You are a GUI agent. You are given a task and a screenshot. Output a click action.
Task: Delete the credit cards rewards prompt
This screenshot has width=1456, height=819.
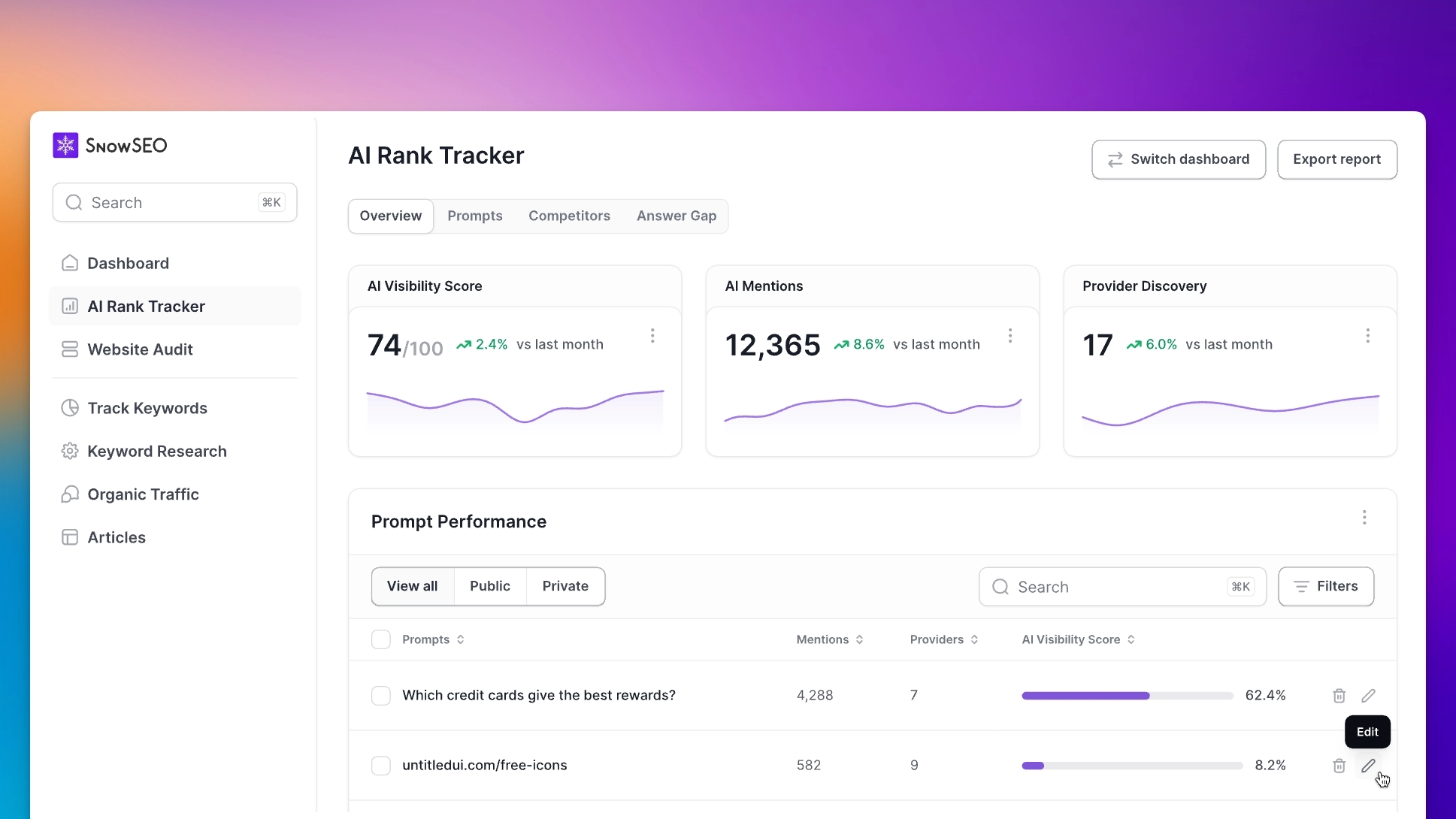pyautogui.click(x=1338, y=695)
